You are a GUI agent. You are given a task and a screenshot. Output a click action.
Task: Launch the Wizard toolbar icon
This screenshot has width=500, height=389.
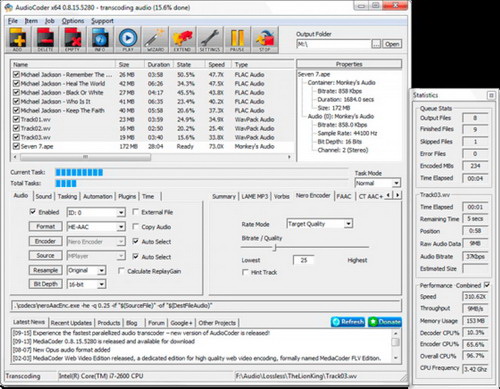click(155, 40)
